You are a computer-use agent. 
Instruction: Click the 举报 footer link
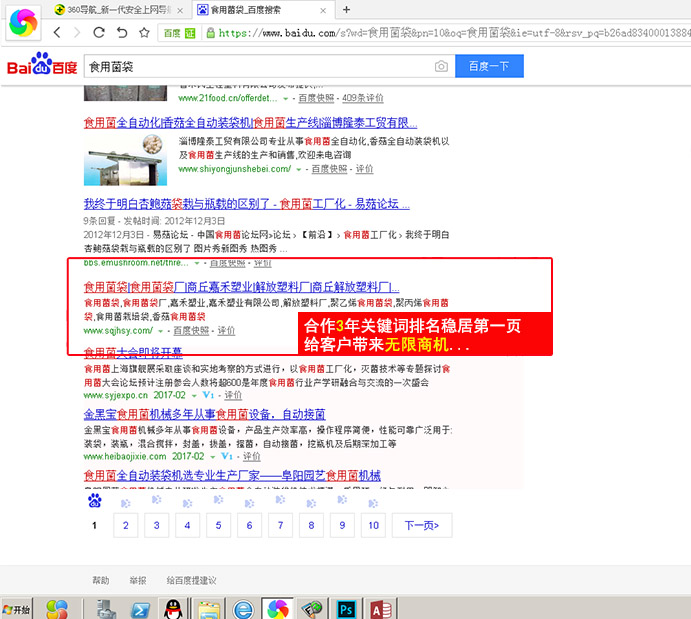point(137,581)
